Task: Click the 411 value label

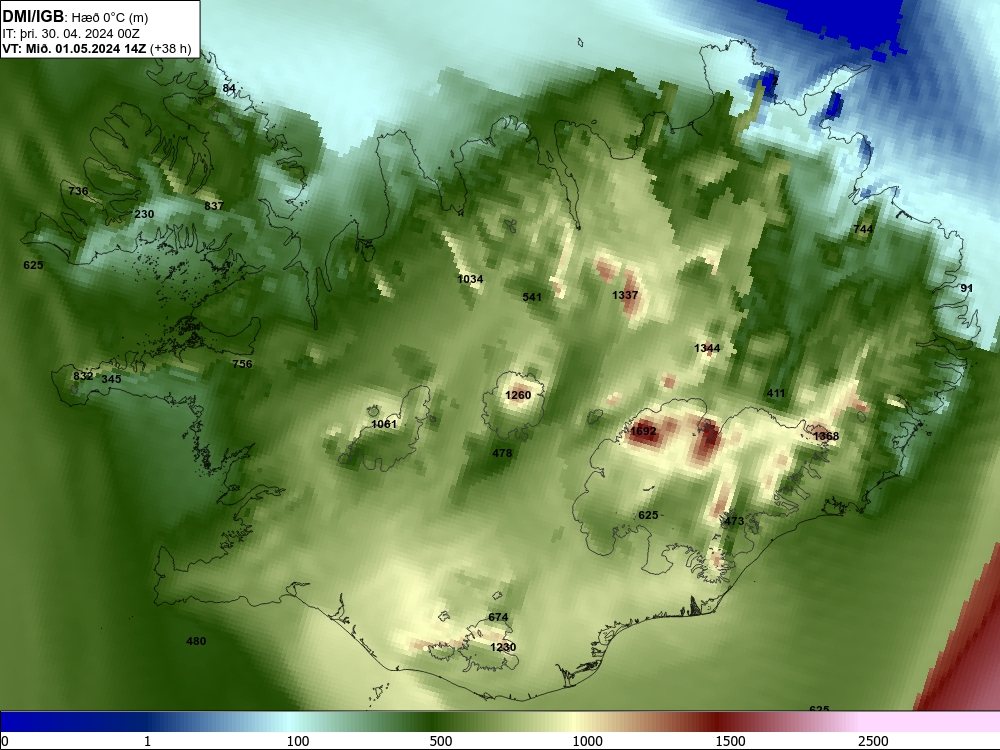Action: point(776,393)
